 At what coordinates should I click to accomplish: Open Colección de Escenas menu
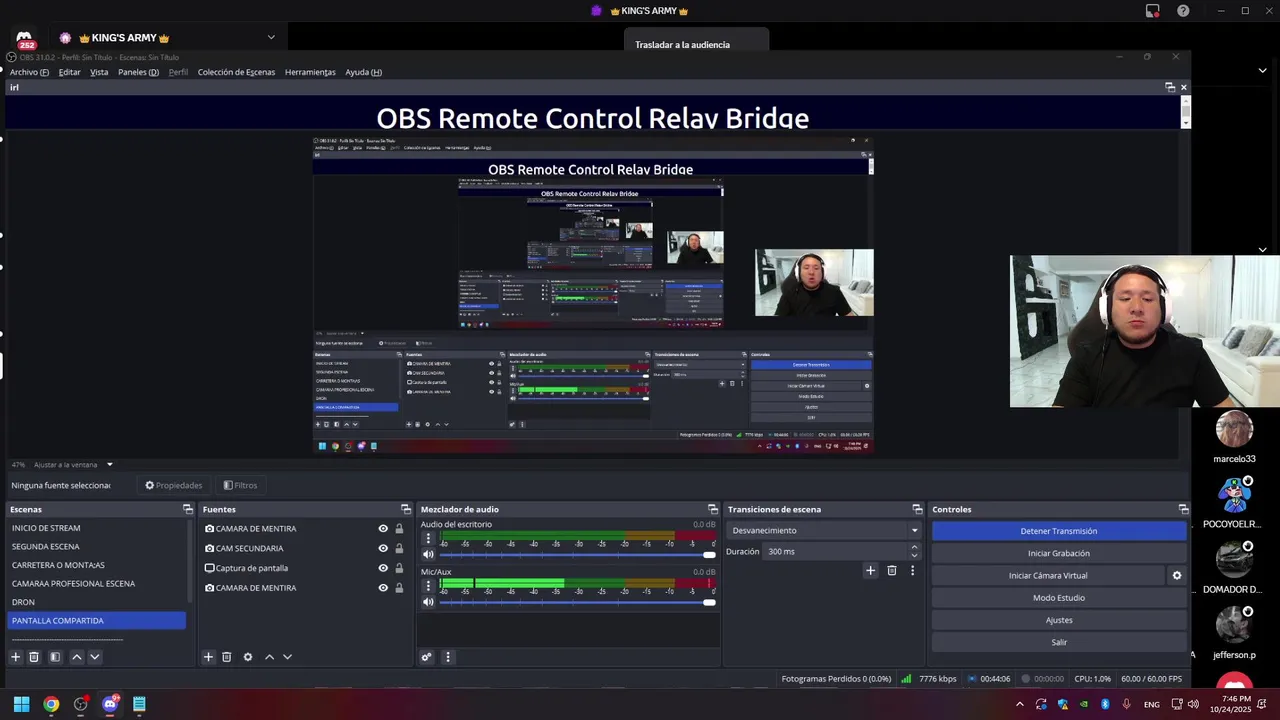tap(236, 72)
